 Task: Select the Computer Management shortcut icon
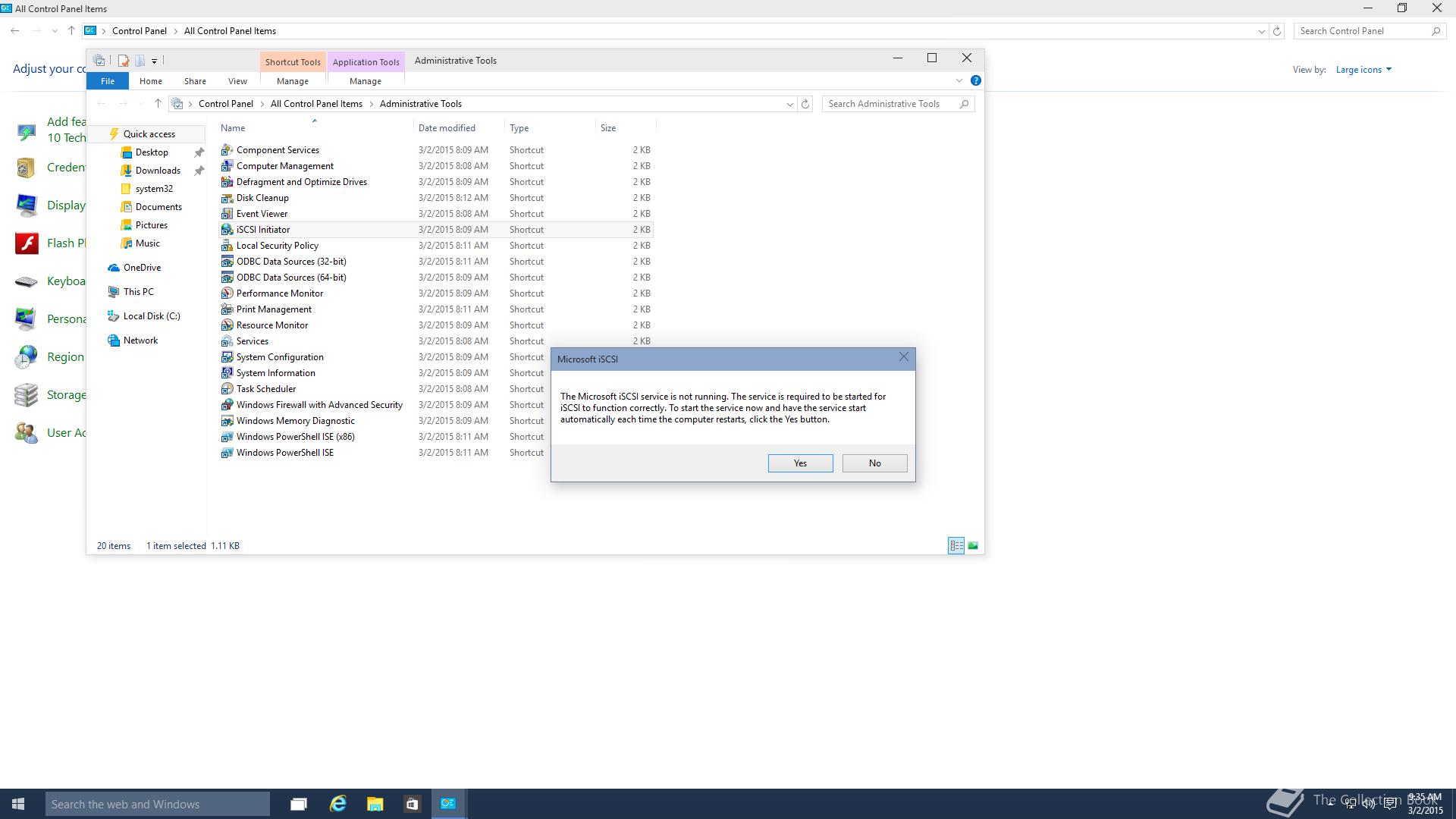coord(227,166)
